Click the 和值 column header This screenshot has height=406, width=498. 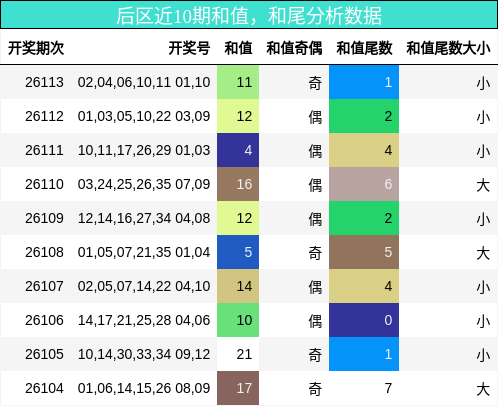[x=238, y=48]
